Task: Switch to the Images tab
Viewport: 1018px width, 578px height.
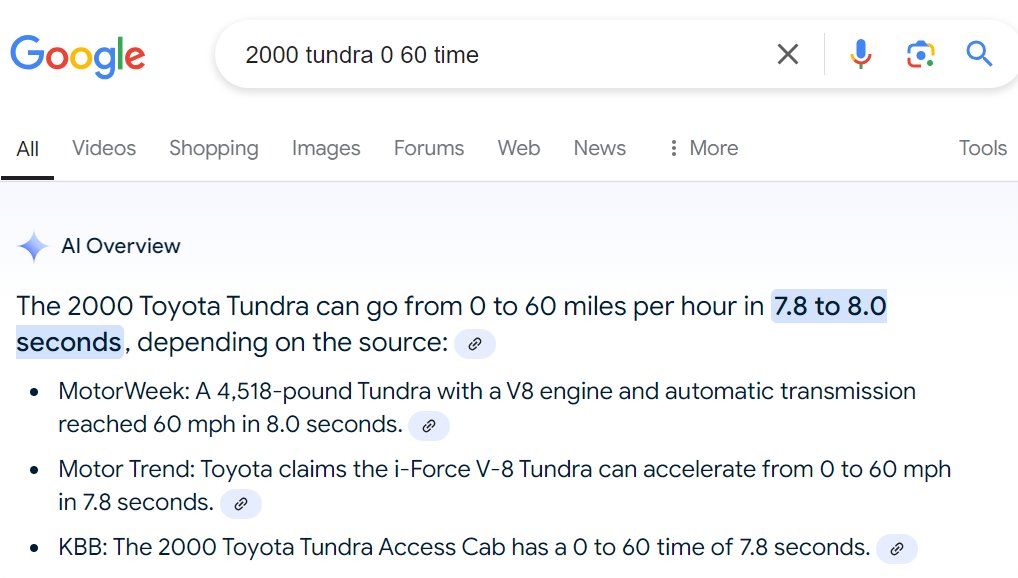Action: coord(326,148)
